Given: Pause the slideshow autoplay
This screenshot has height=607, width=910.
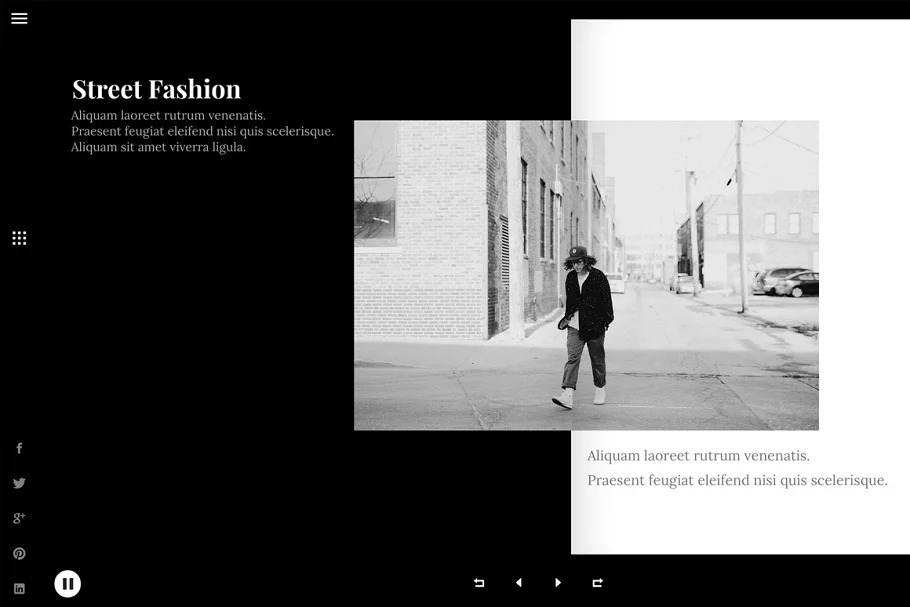Looking at the screenshot, I should (x=67, y=583).
